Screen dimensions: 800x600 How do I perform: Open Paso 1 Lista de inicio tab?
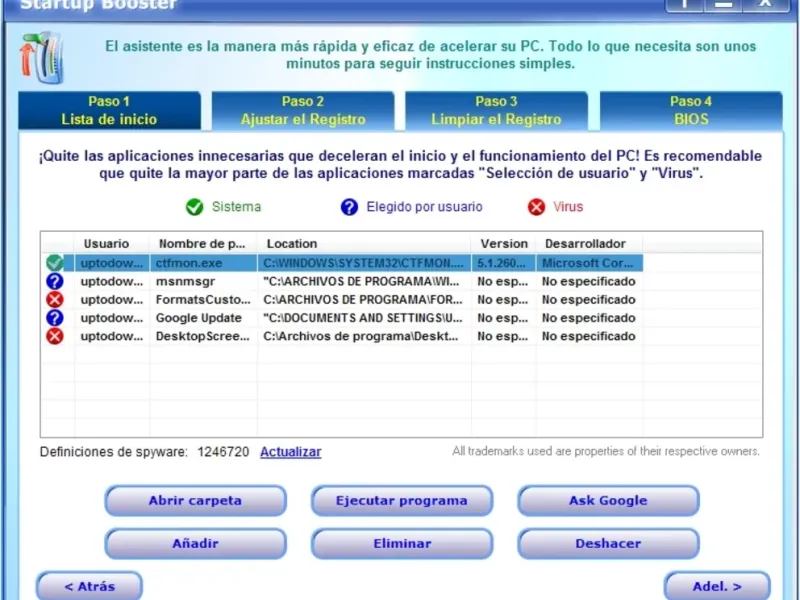click(109, 110)
